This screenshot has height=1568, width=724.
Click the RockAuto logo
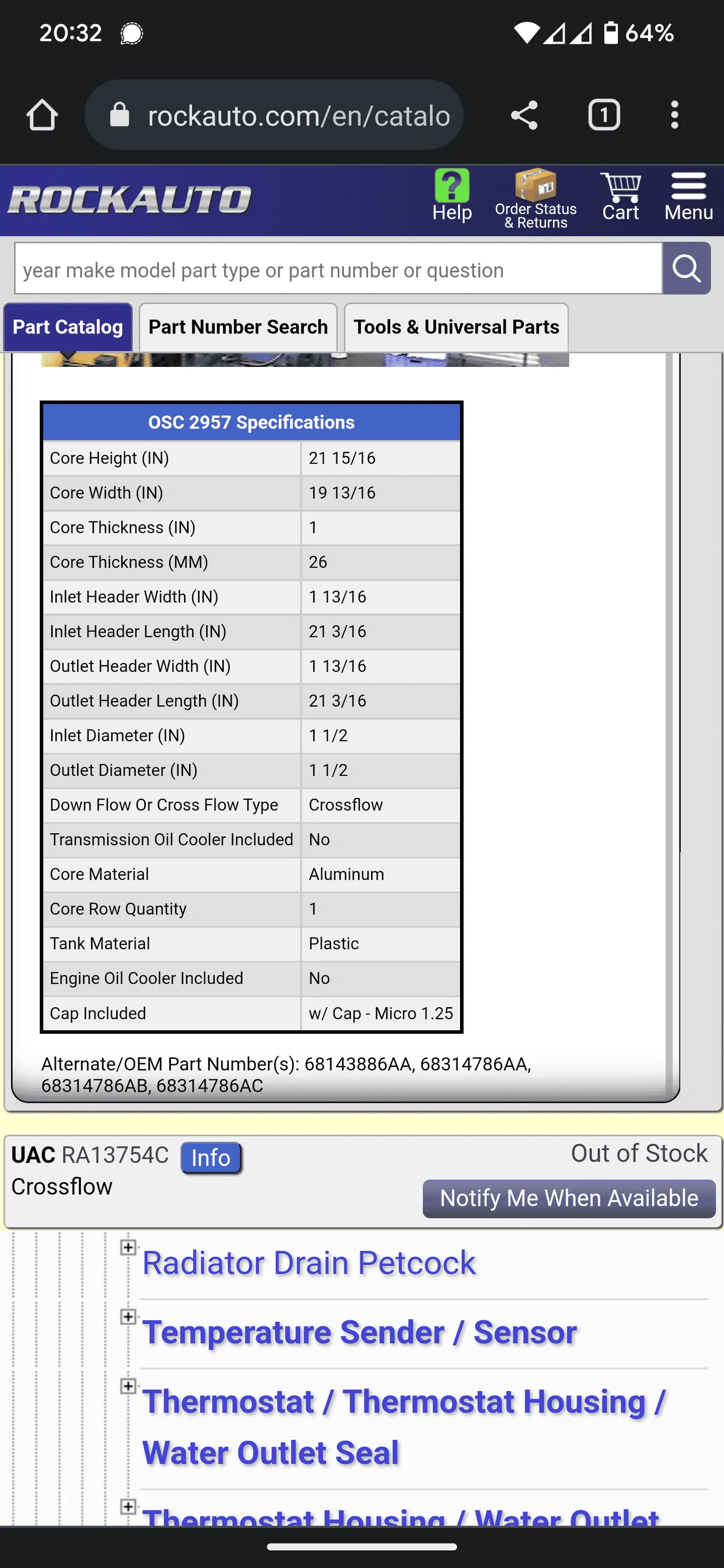pyautogui.click(x=129, y=200)
